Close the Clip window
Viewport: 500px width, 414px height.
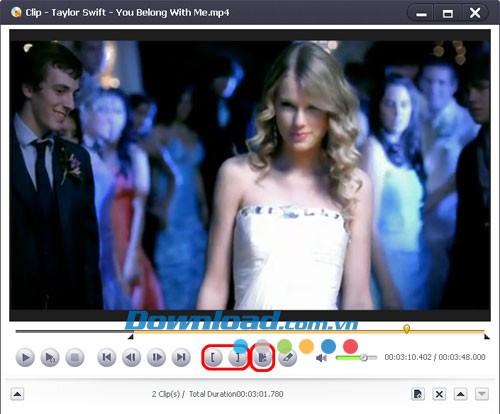(475, 13)
